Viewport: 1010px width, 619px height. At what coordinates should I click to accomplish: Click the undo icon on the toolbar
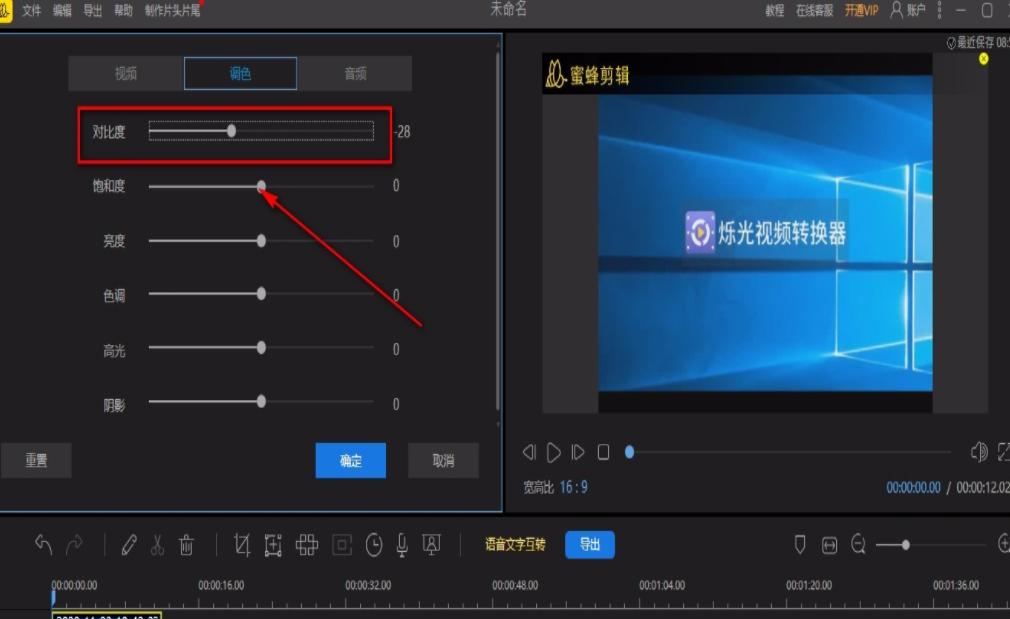(x=42, y=544)
